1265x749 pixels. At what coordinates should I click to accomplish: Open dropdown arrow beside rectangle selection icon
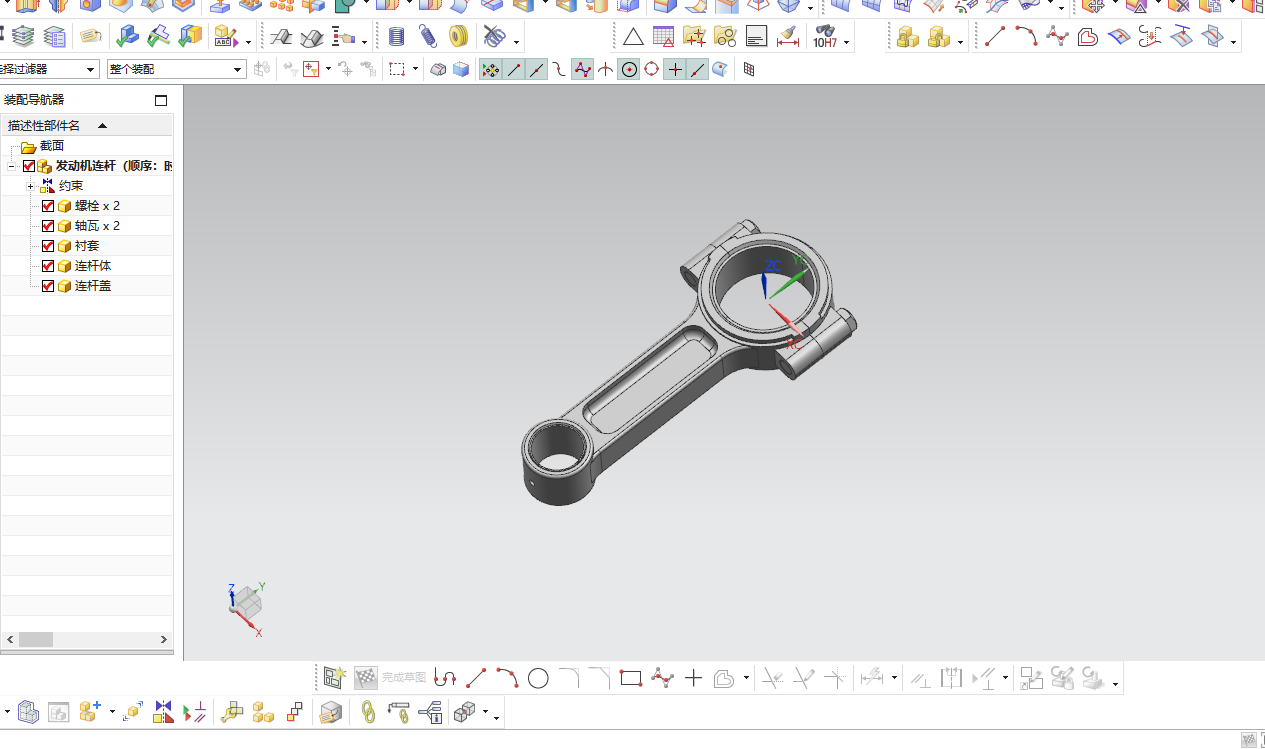pos(415,69)
